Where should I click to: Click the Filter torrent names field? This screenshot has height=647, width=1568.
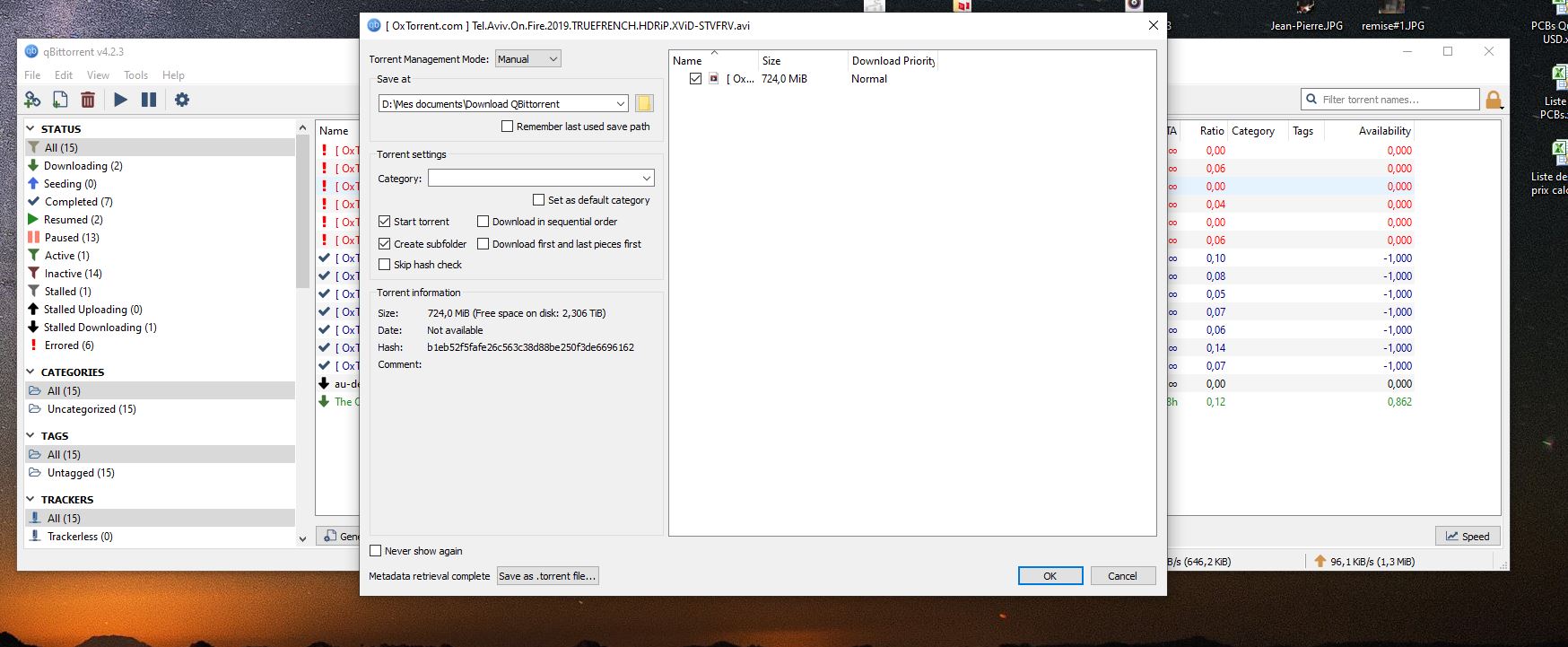coord(1390,100)
